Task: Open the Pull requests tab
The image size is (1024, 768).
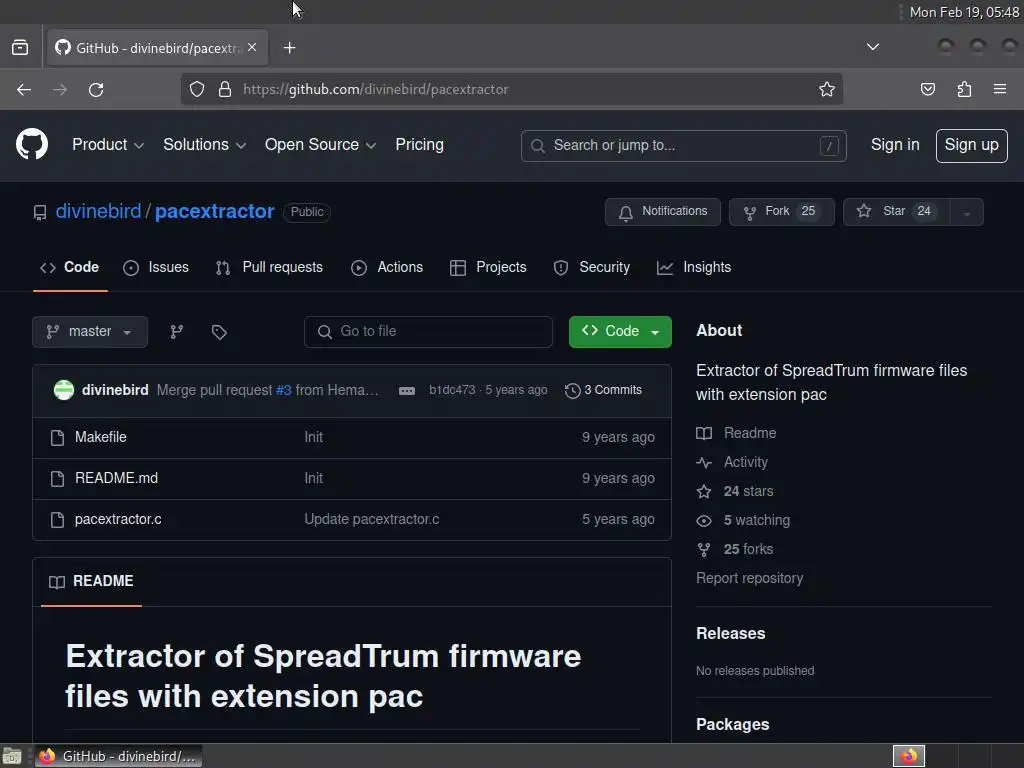Action: (x=269, y=267)
